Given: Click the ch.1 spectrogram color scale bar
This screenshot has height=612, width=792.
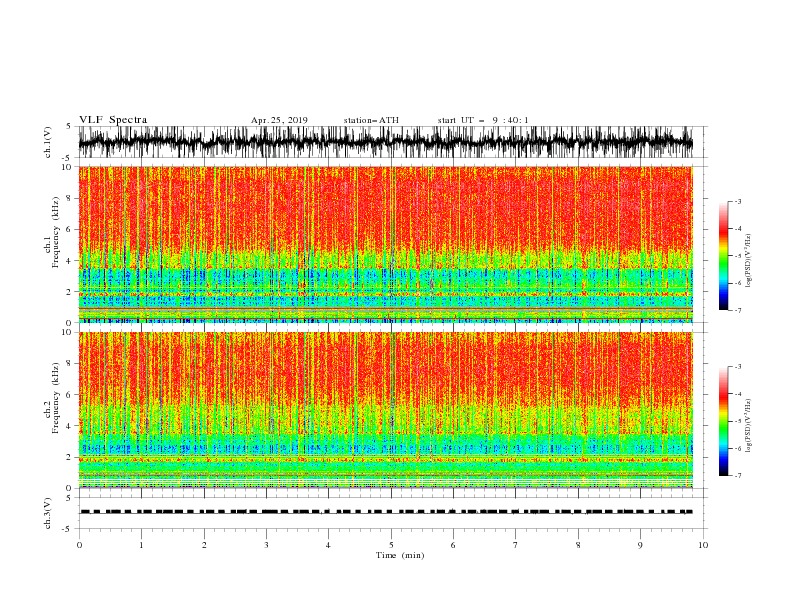Looking at the screenshot, I should pos(724,256).
